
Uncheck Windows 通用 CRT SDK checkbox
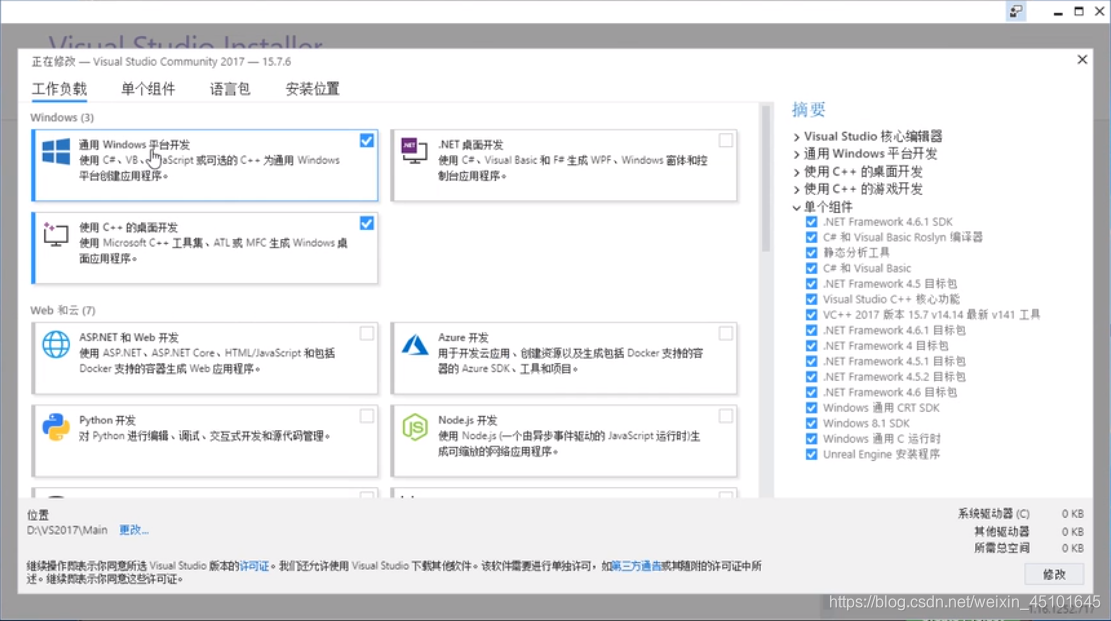pyautogui.click(x=811, y=408)
